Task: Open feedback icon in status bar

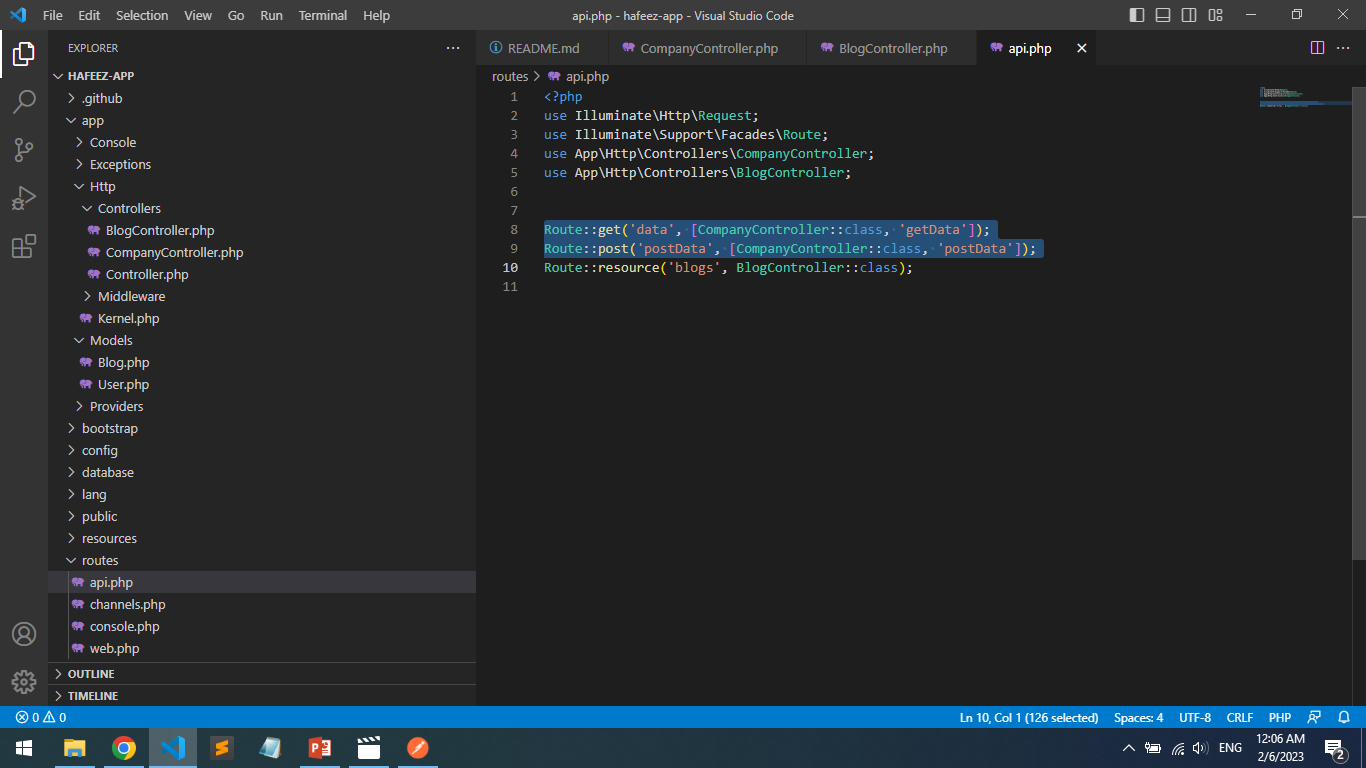Action: [1315, 718]
